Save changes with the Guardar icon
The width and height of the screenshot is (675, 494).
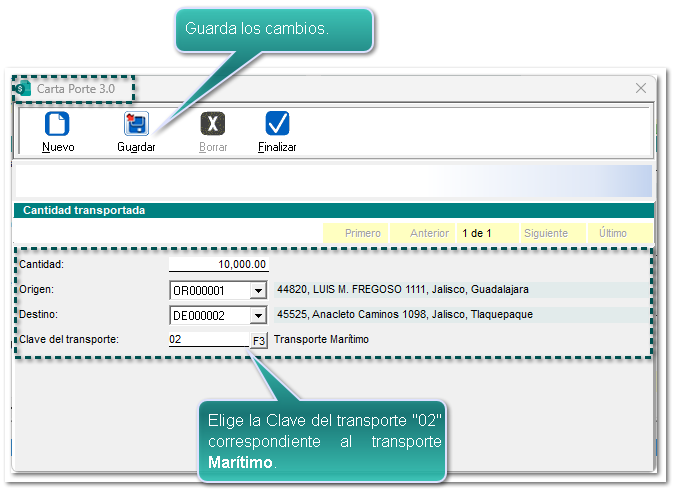point(136,124)
